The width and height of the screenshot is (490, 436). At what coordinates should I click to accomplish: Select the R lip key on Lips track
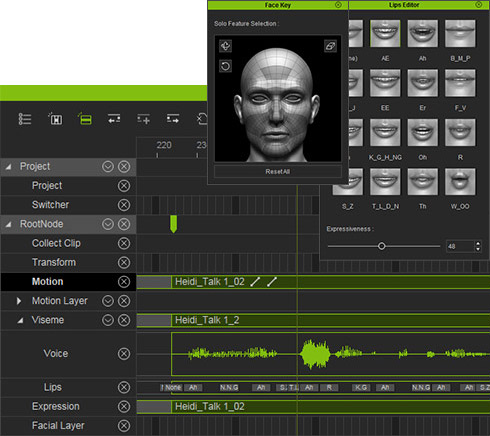[x=329, y=387]
